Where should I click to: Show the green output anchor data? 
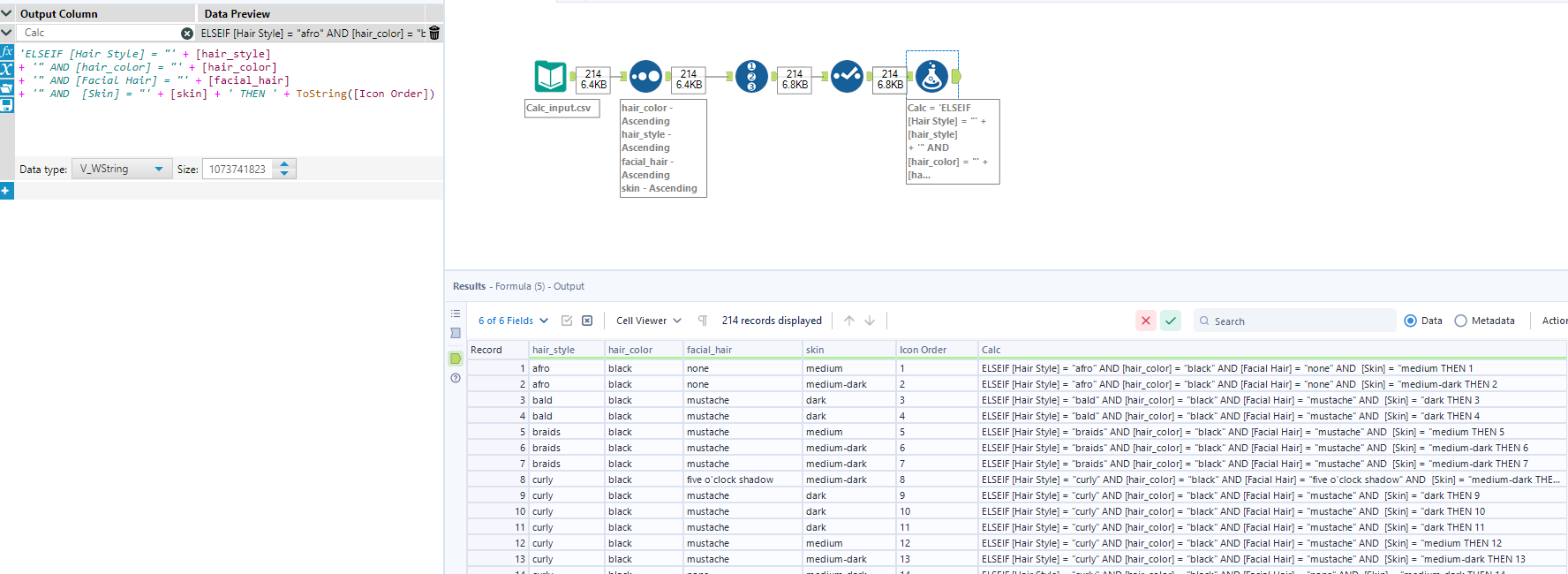[456, 359]
